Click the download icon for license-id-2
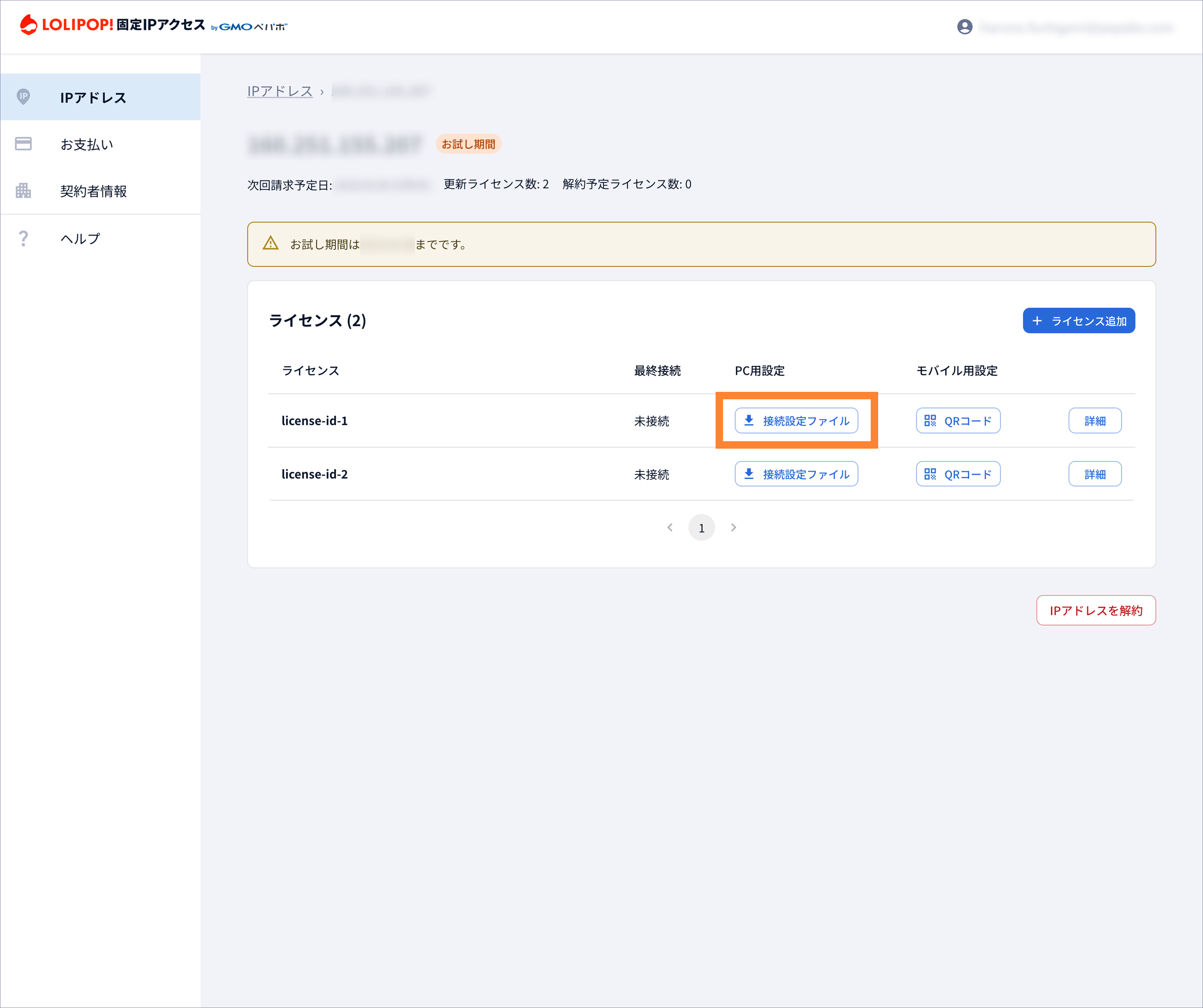 click(749, 474)
